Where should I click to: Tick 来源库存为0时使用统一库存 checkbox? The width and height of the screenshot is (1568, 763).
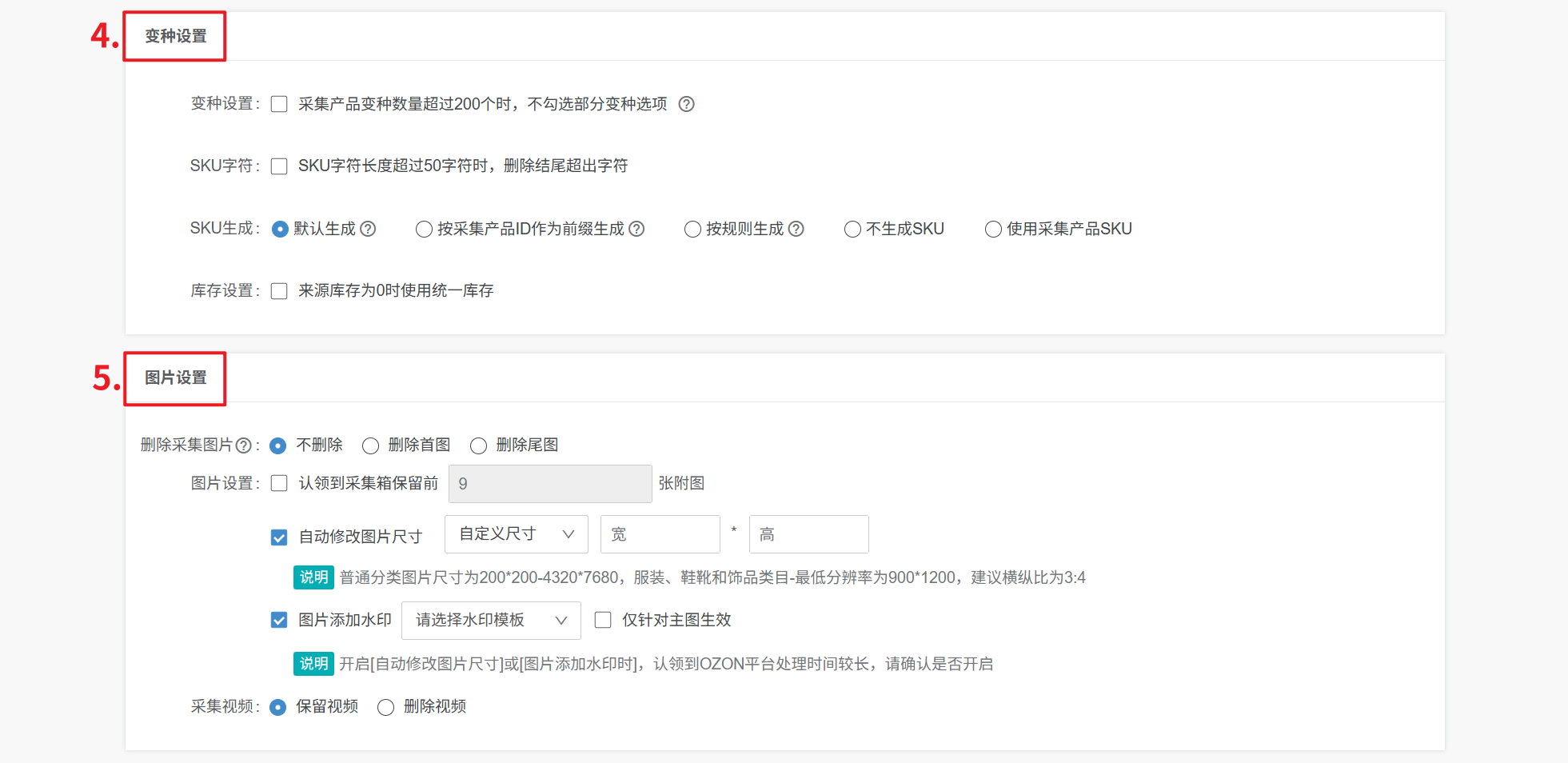(279, 291)
